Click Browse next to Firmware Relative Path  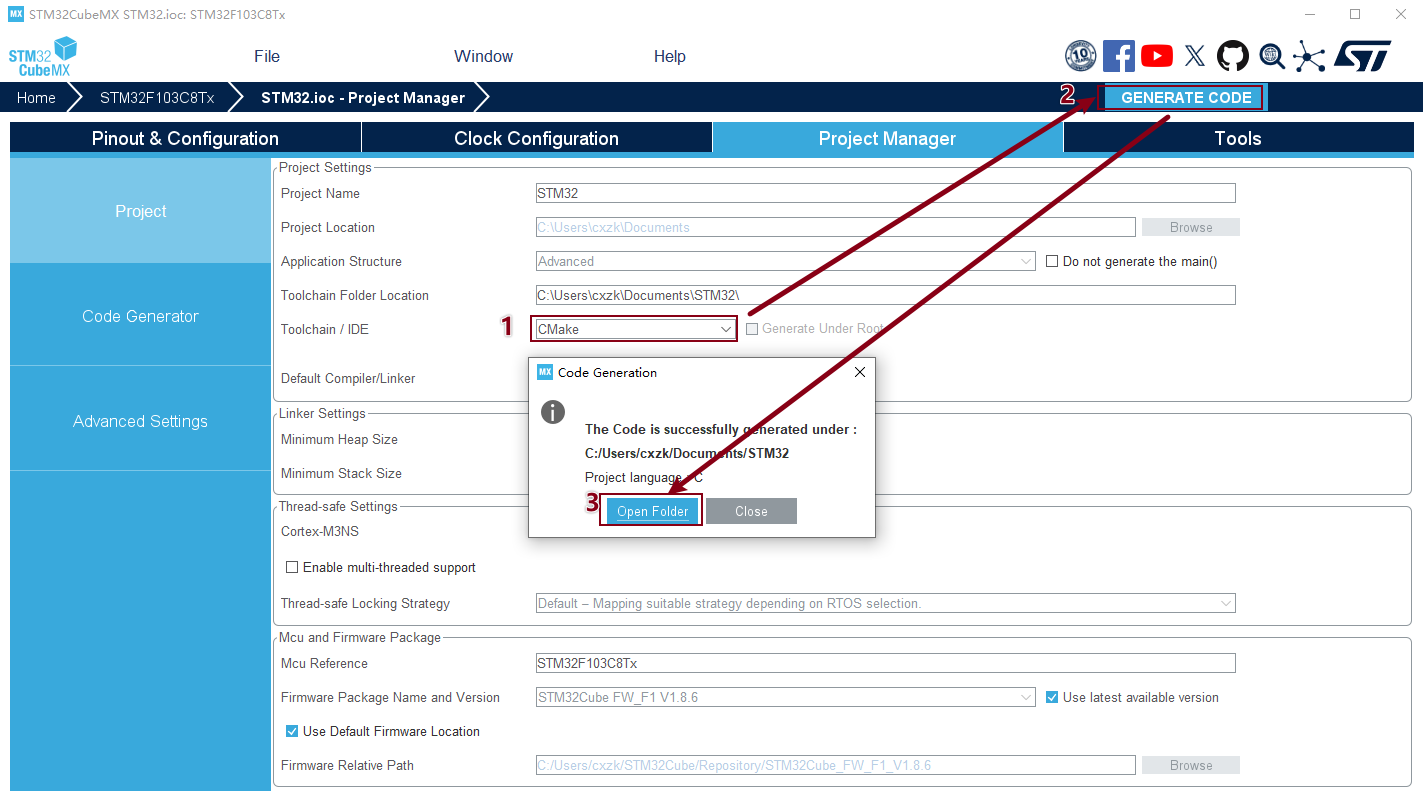tap(1191, 765)
